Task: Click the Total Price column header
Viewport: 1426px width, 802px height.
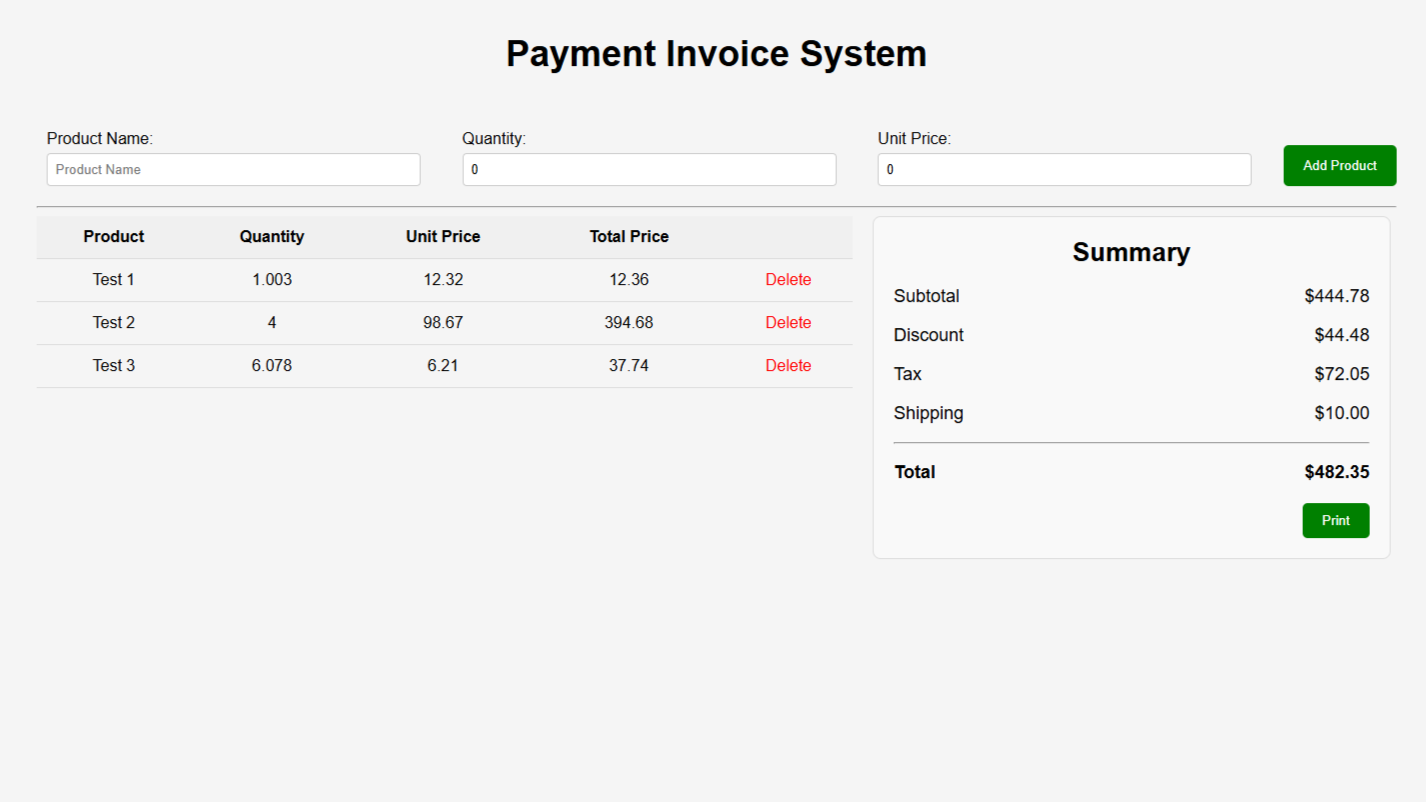Action: (629, 237)
